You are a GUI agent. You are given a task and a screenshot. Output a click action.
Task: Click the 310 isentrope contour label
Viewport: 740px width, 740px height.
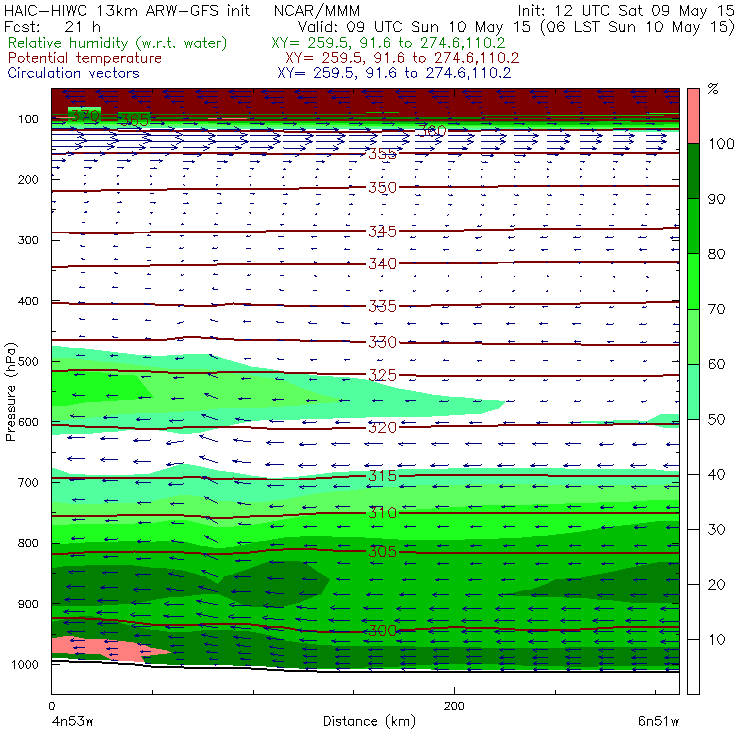tap(382, 512)
